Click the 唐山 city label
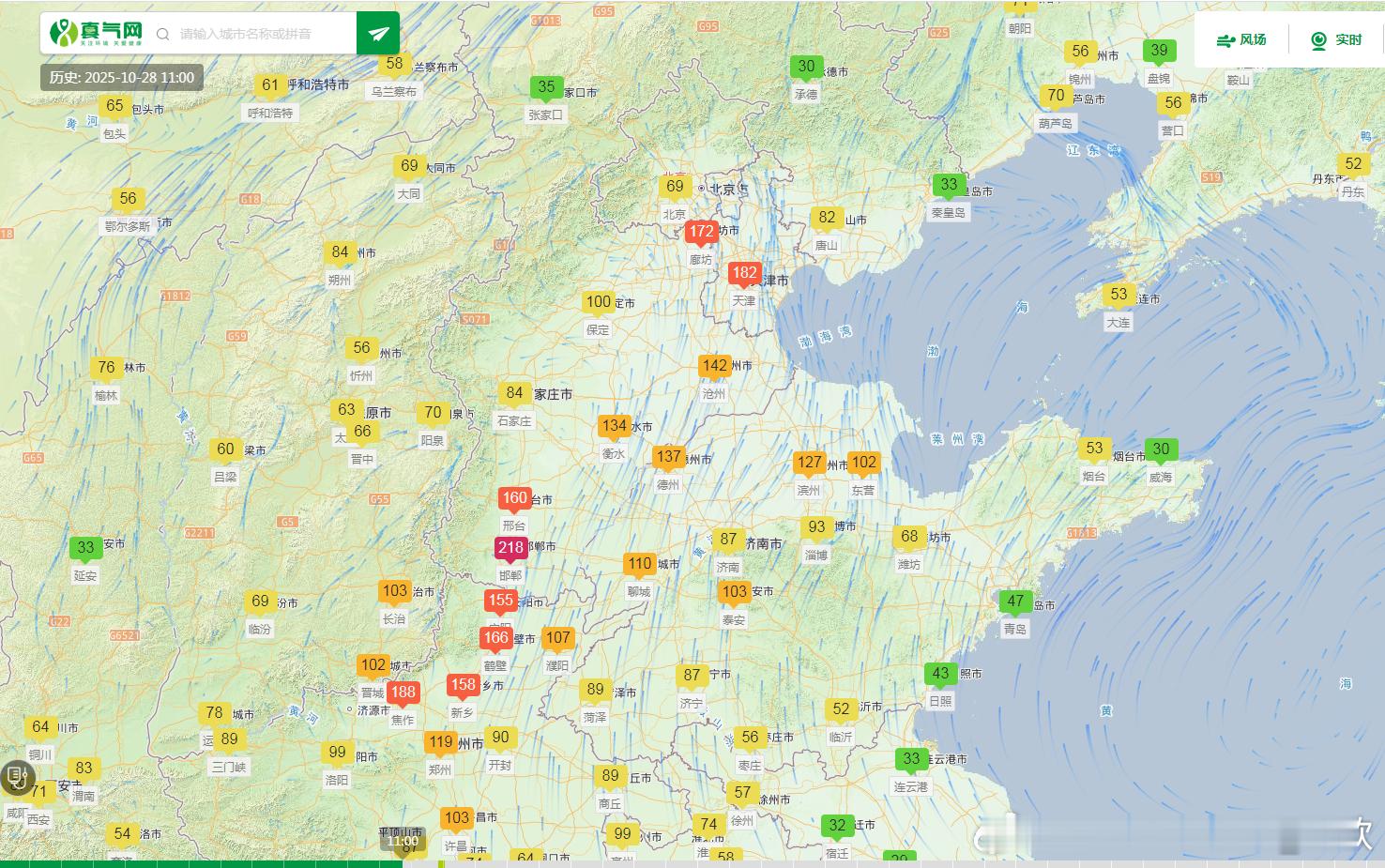The image size is (1385, 868). pos(826,245)
